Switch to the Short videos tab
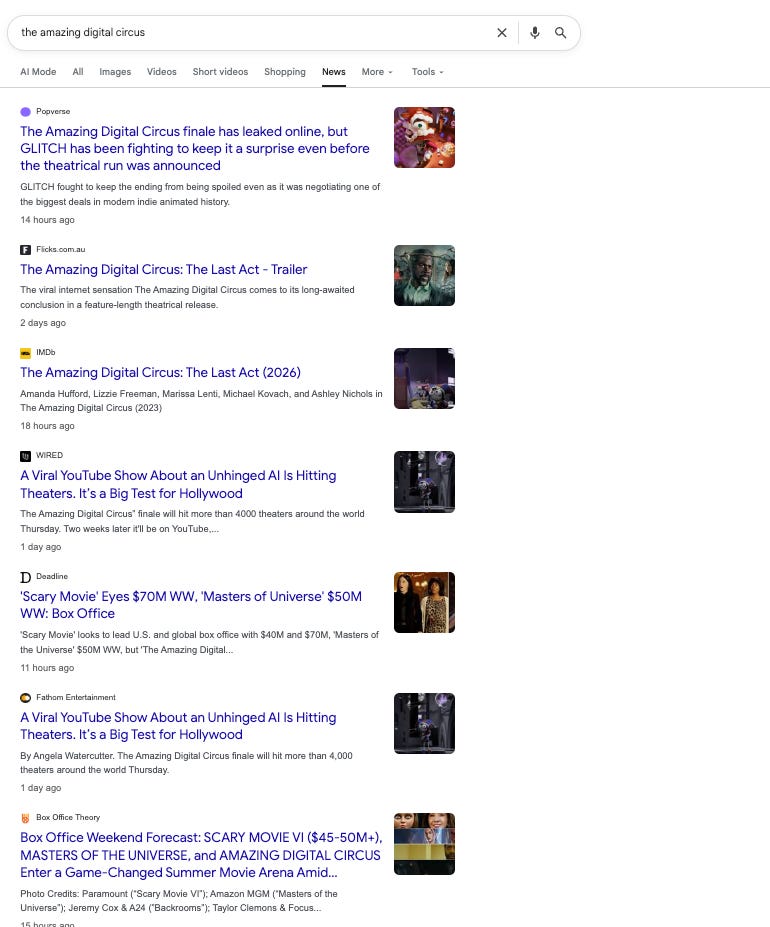770x927 pixels. (x=221, y=72)
